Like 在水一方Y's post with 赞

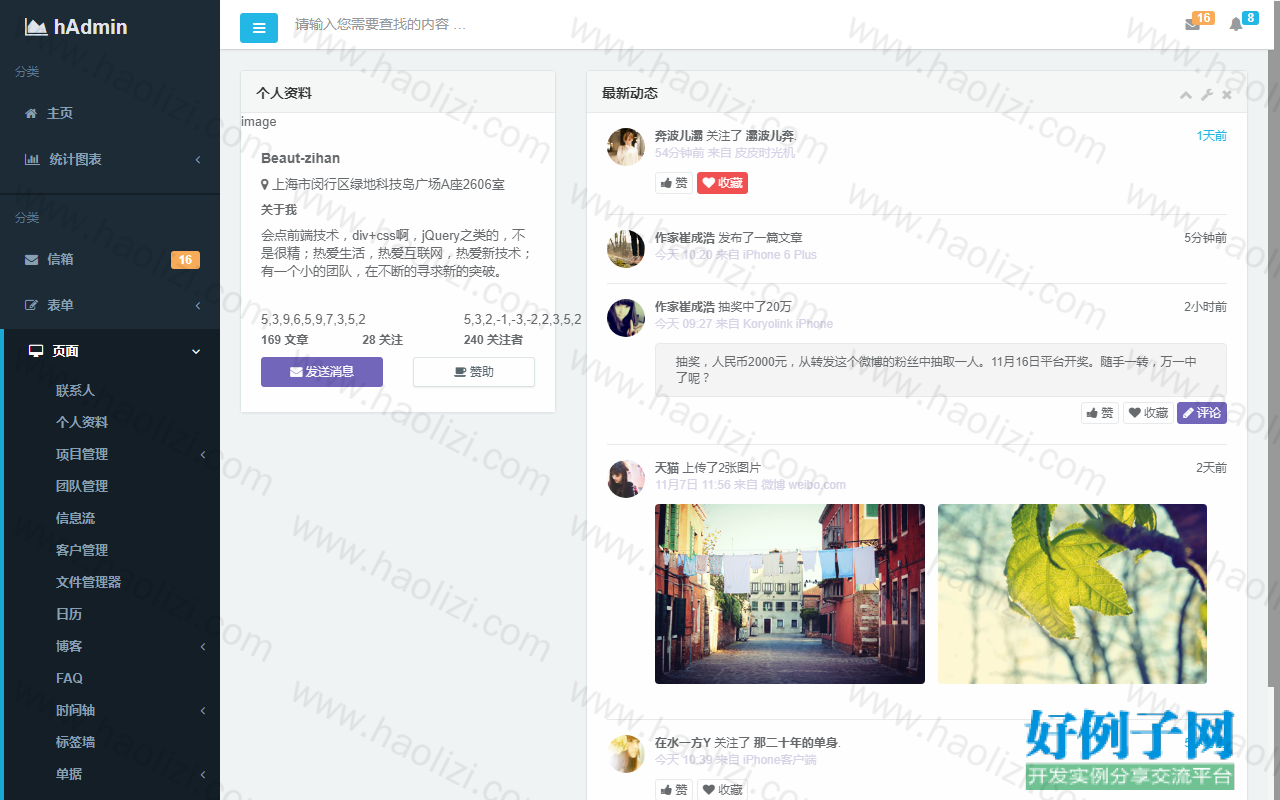click(x=673, y=790)
